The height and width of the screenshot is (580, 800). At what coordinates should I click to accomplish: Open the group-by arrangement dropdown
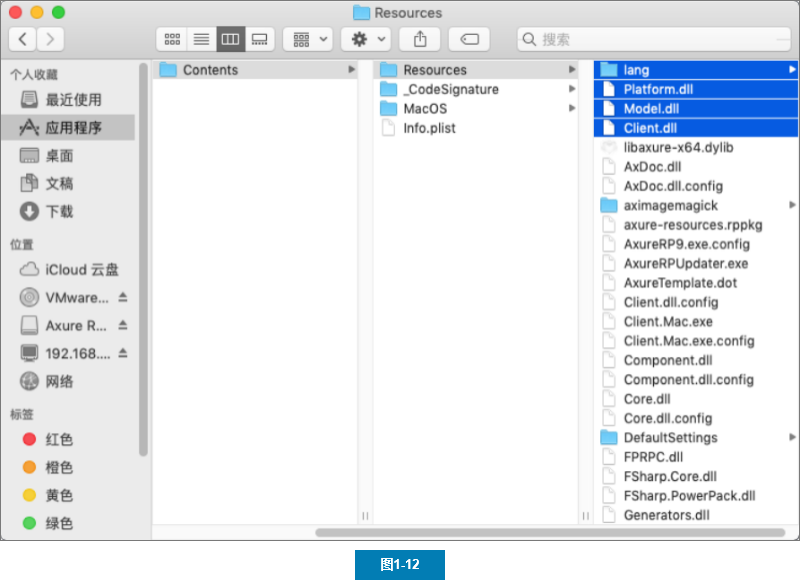[308, 39]
